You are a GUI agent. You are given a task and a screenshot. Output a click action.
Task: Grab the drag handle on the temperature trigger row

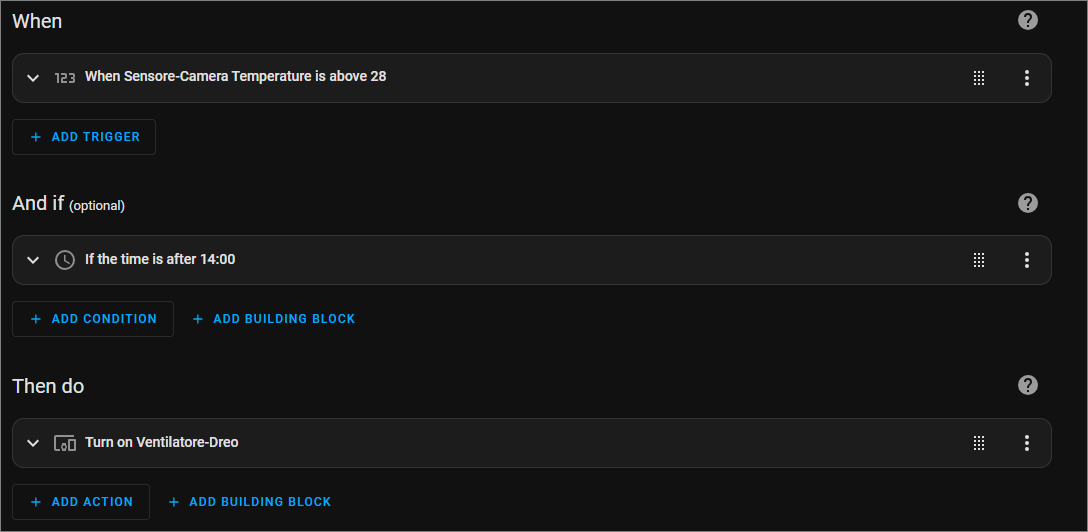click(979, 78)
